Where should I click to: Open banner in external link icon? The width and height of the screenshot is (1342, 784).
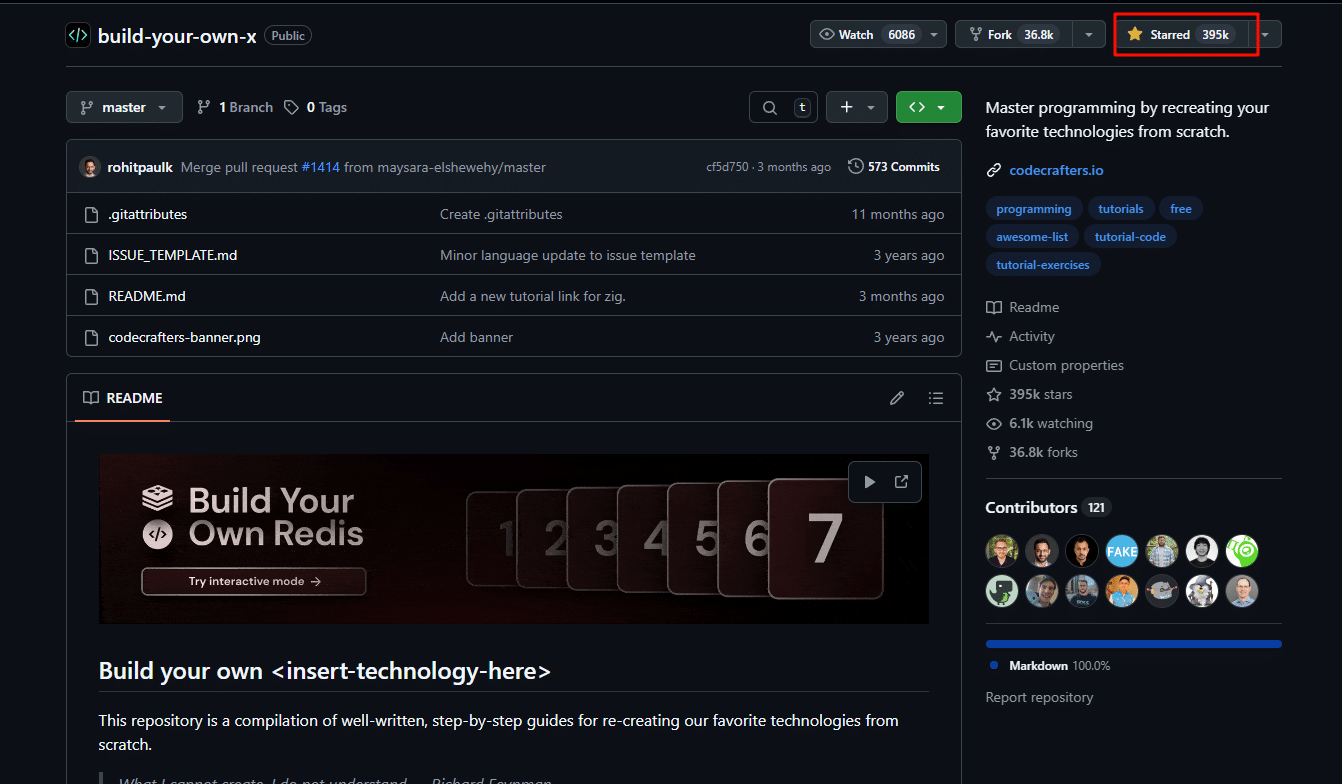(x=901, y=482)
